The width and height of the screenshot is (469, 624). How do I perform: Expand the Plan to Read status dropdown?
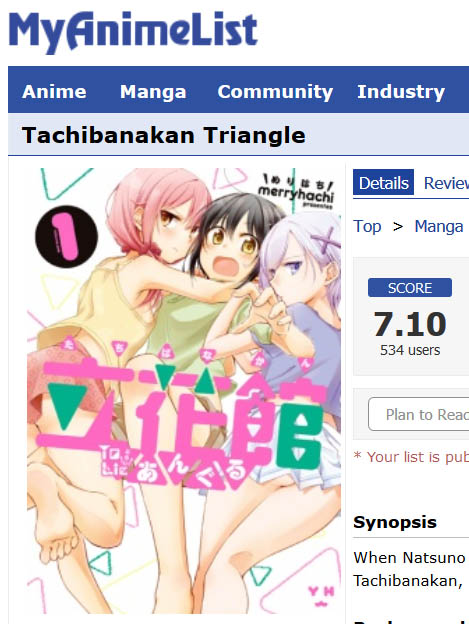click(418, 414)
